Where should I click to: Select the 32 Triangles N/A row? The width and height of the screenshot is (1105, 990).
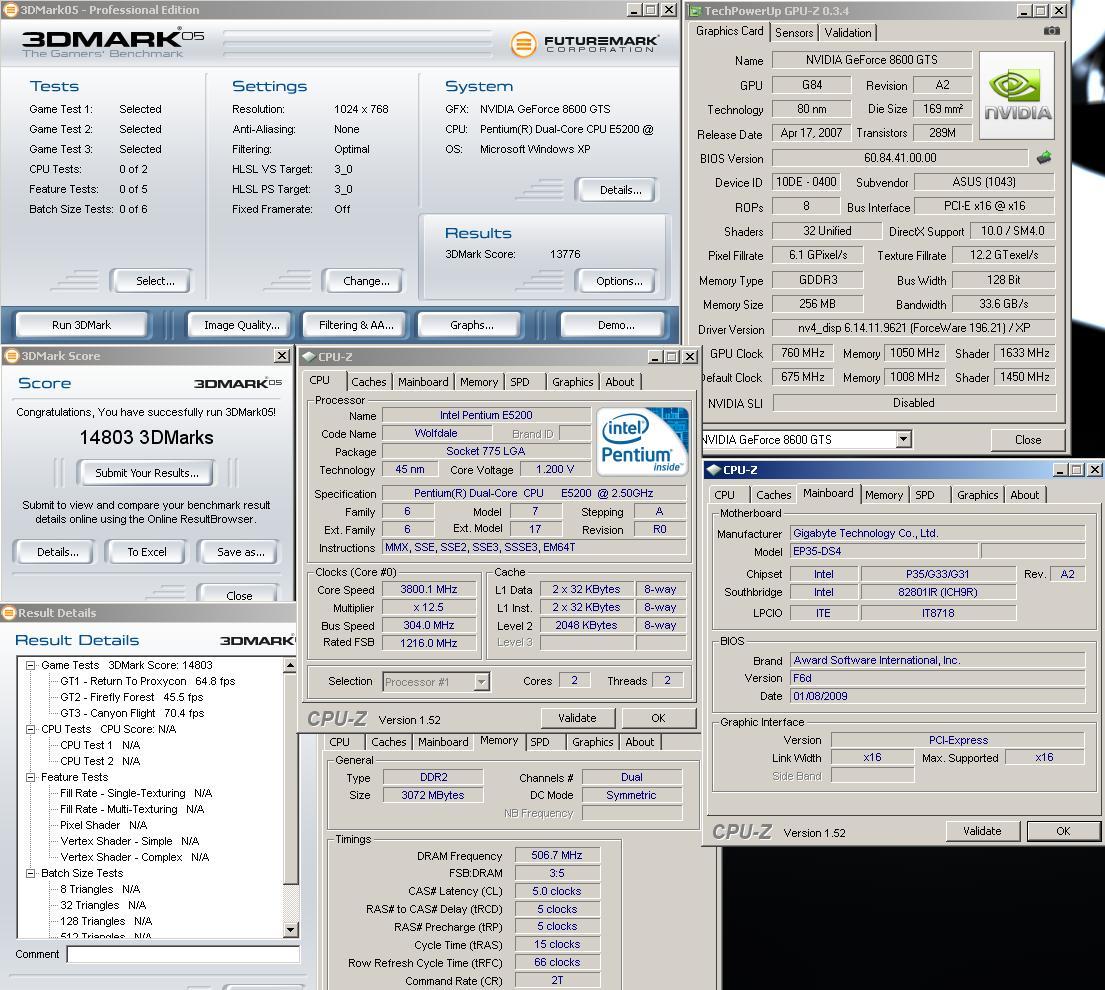pyautogui.click(x=103, y=905)
